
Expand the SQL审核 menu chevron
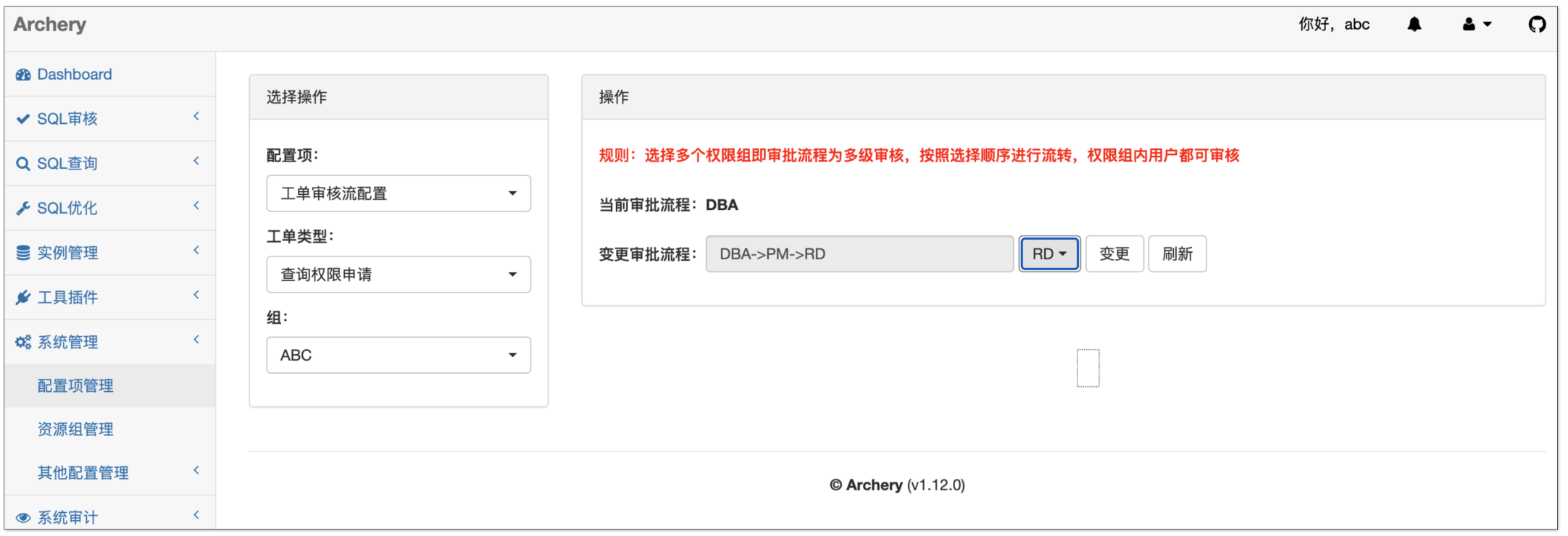tap(196, 117)
